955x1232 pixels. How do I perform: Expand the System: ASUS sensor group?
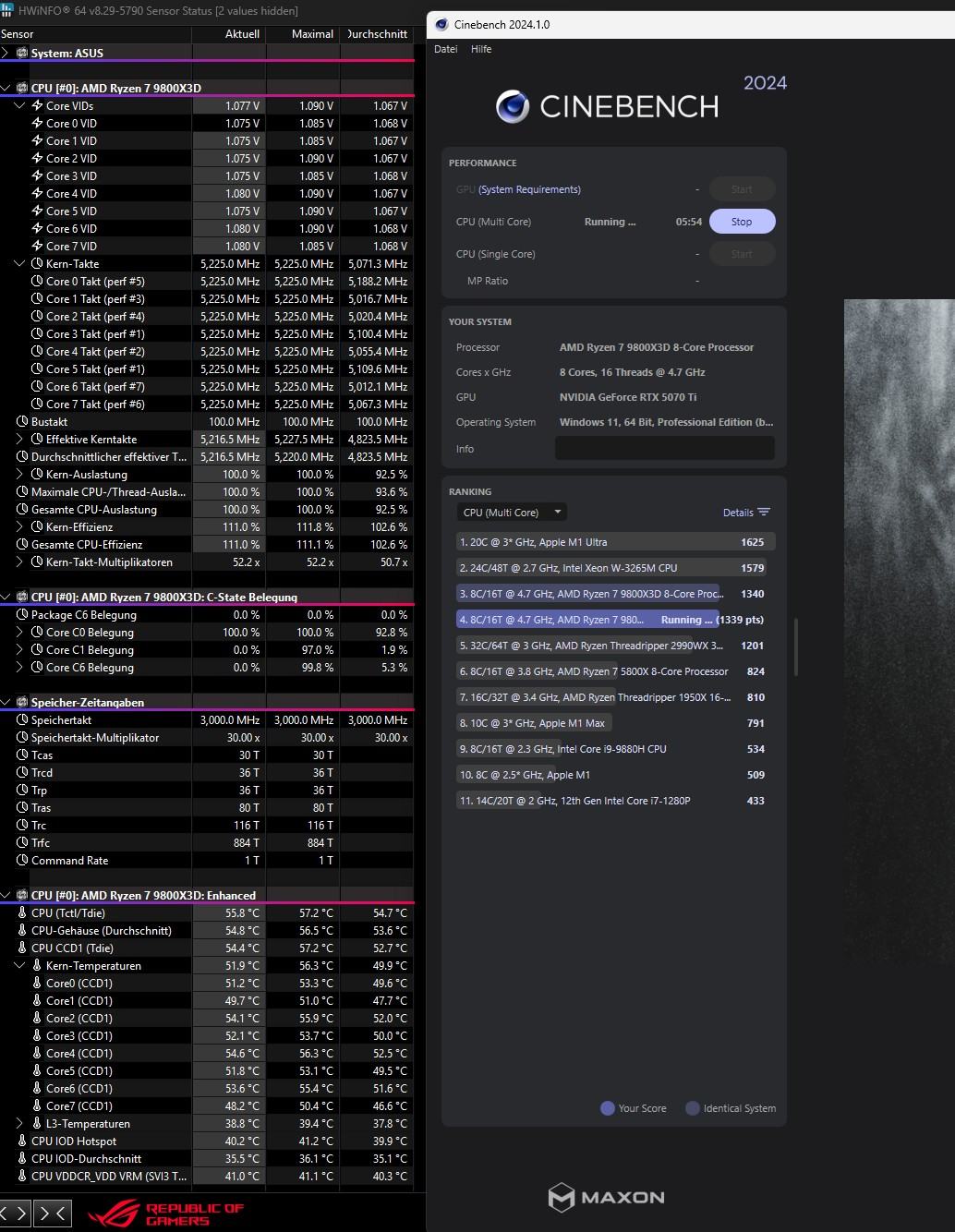point(6,54)
